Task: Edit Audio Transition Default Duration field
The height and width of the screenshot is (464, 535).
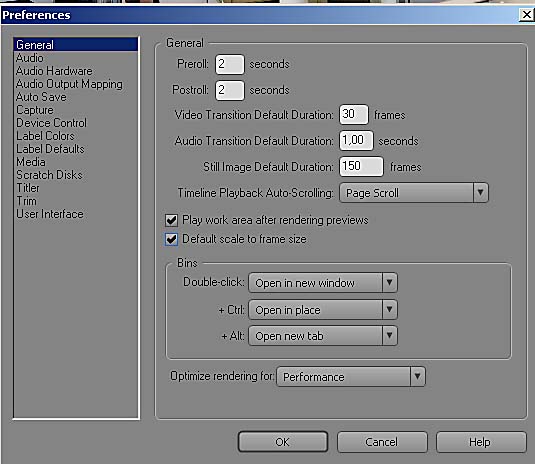Action: click(356, 141)
